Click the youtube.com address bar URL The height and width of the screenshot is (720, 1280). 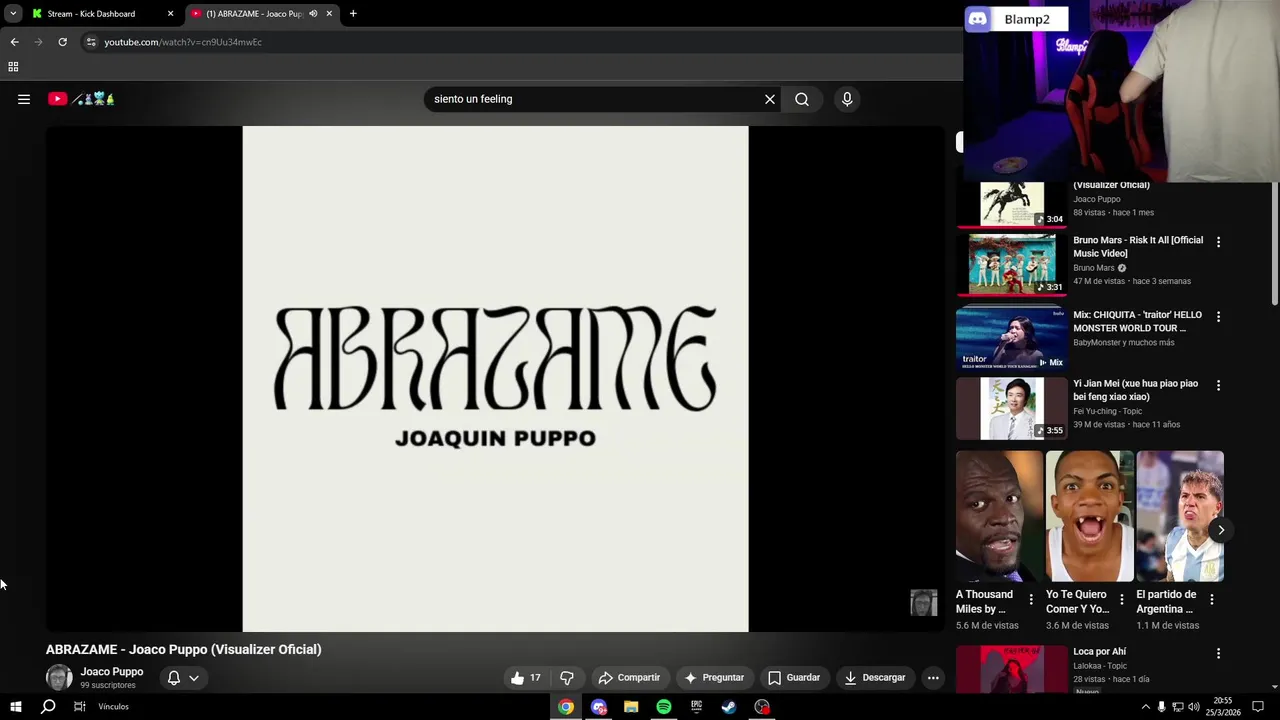(x=183, y=42)
